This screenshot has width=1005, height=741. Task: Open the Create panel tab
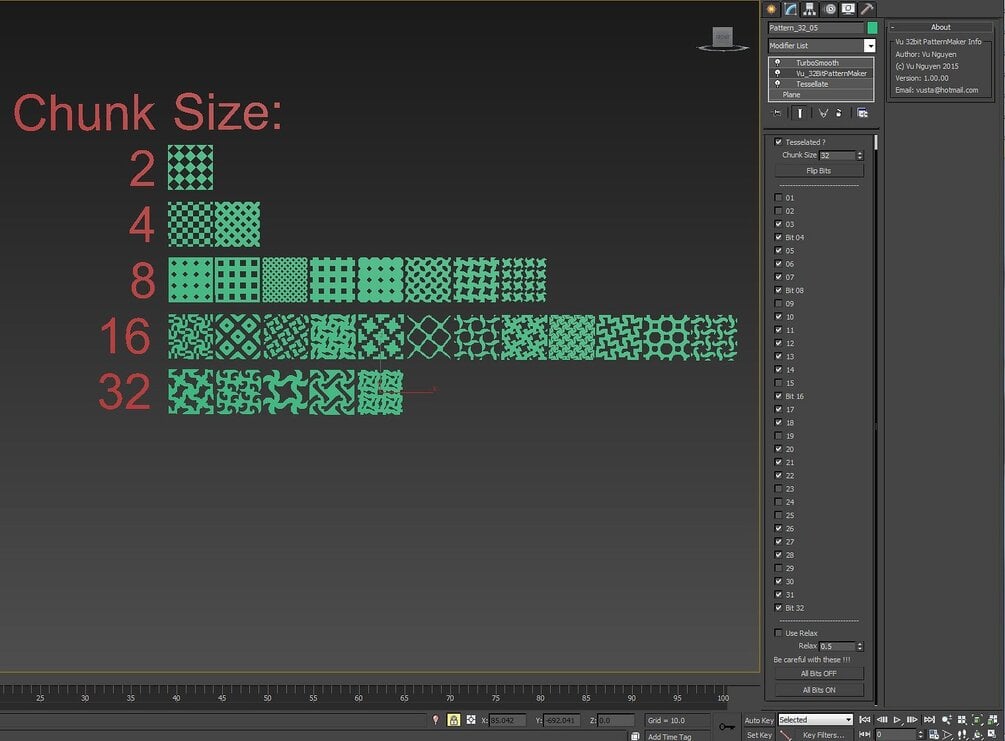(772, 9)
